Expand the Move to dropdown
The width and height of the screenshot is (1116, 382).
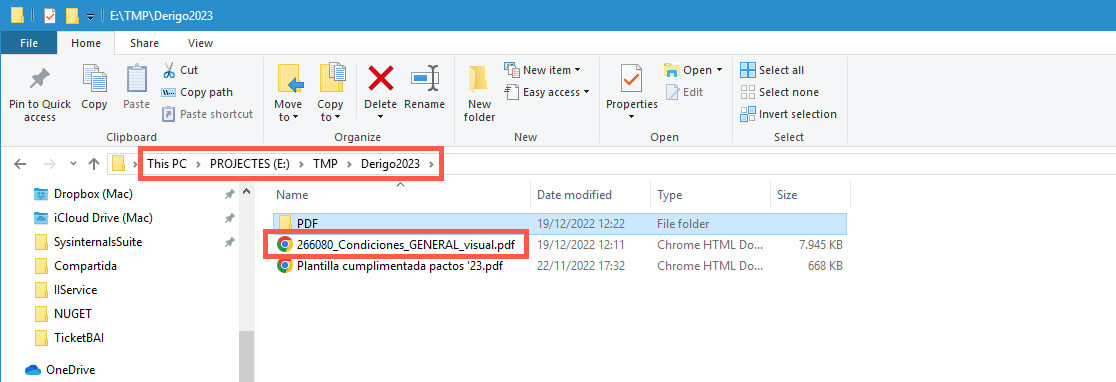pos(288,111)
